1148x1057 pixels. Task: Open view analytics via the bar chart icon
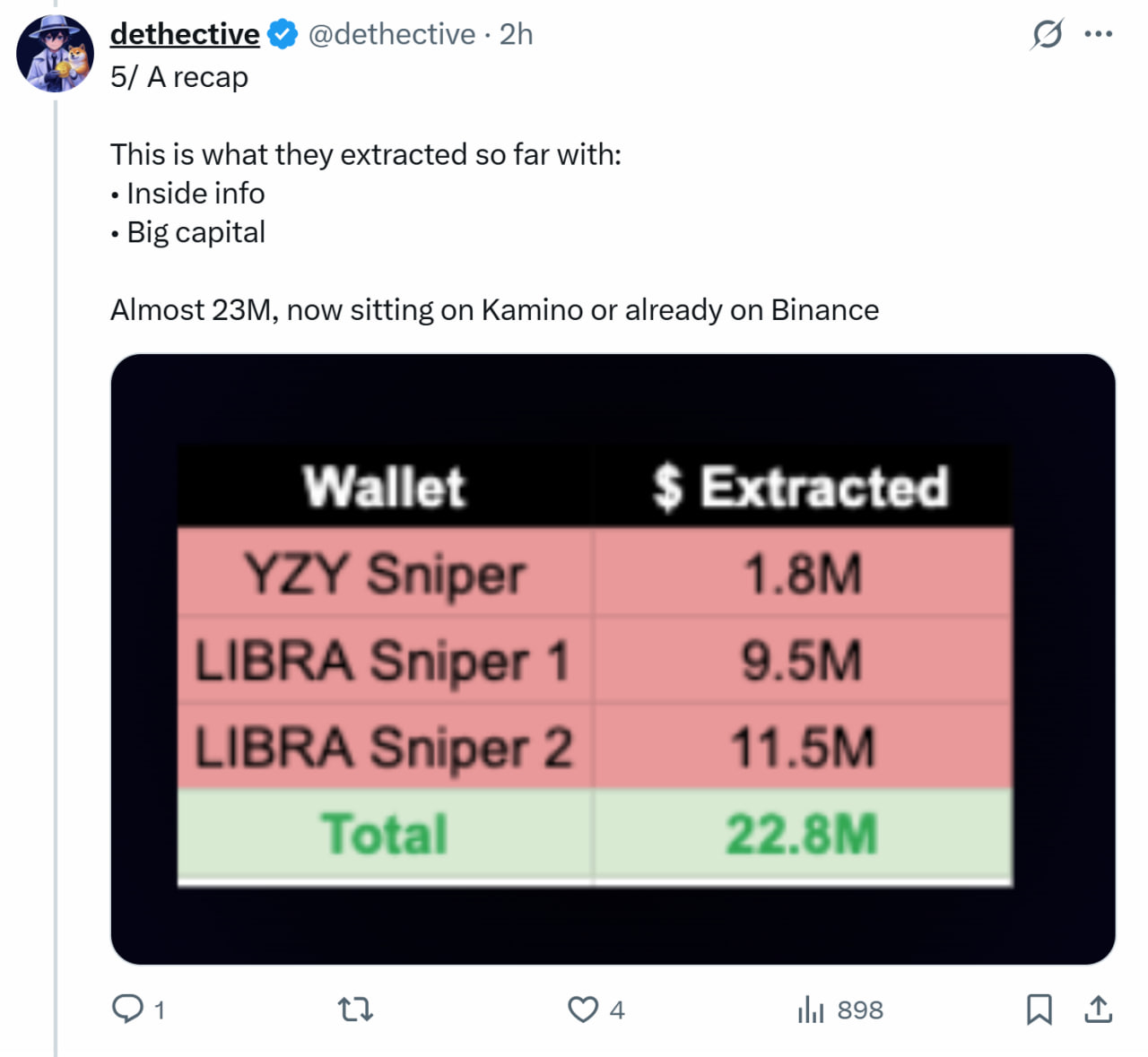click(x=810, y=1009)
